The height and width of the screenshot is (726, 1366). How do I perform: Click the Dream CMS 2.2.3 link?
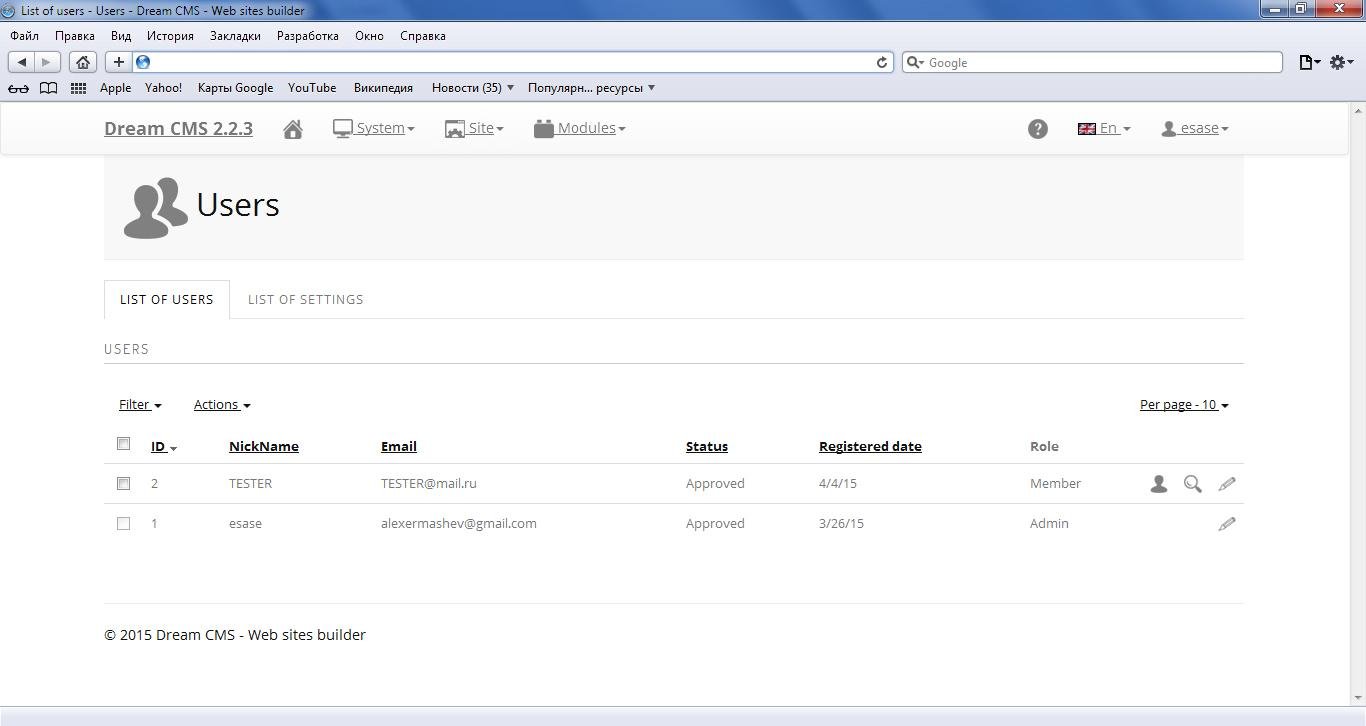pyautogui.click(x=178, y=128)
